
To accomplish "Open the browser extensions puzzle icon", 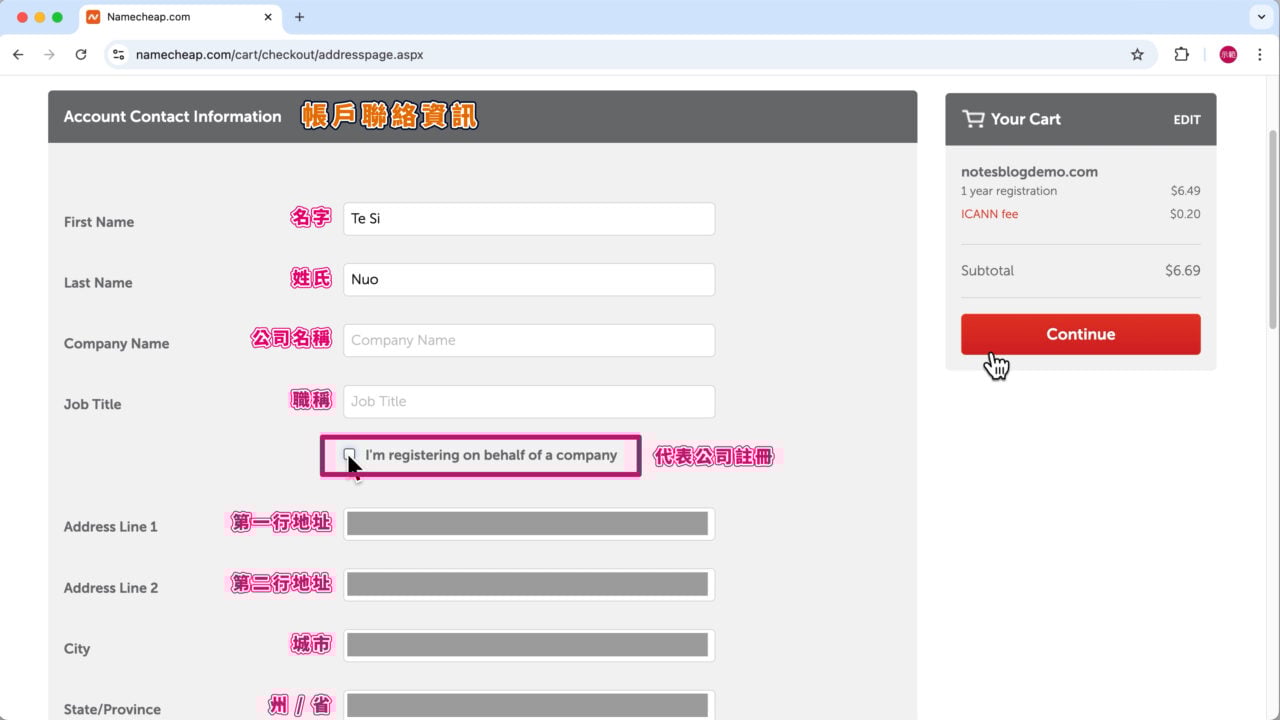I will coord(1181,55).
